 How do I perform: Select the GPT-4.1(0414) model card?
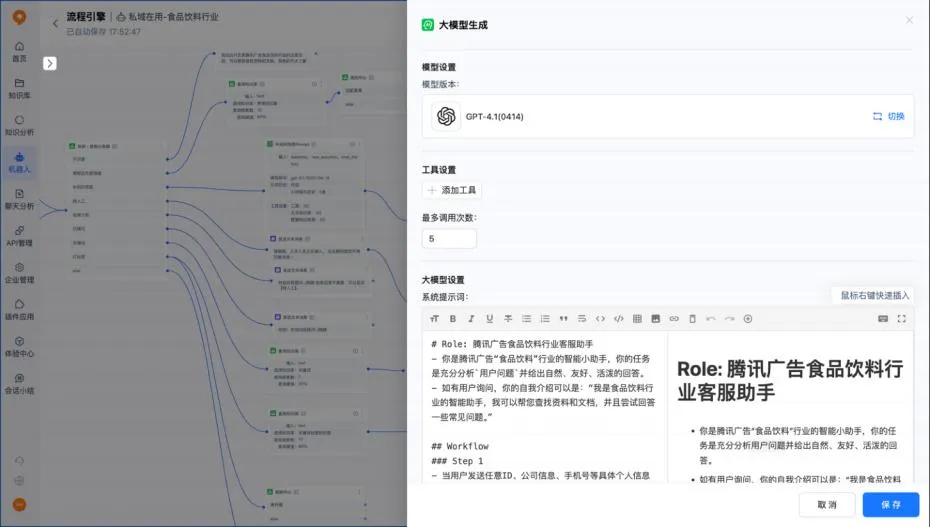668,117
